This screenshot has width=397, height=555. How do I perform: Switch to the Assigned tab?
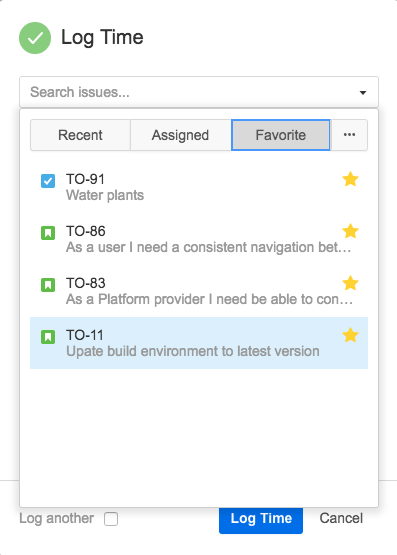[180, 135]
